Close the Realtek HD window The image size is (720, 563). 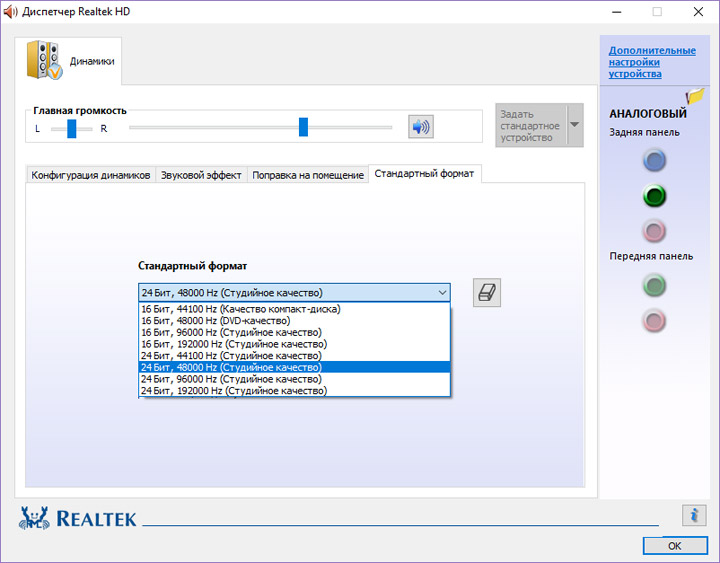[x=698, y=11]
